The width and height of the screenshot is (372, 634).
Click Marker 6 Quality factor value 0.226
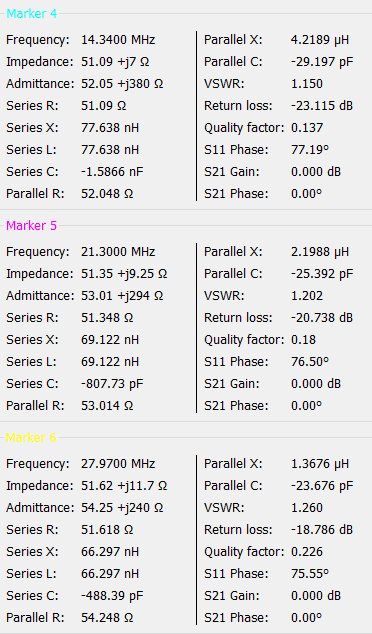point(307,552)
